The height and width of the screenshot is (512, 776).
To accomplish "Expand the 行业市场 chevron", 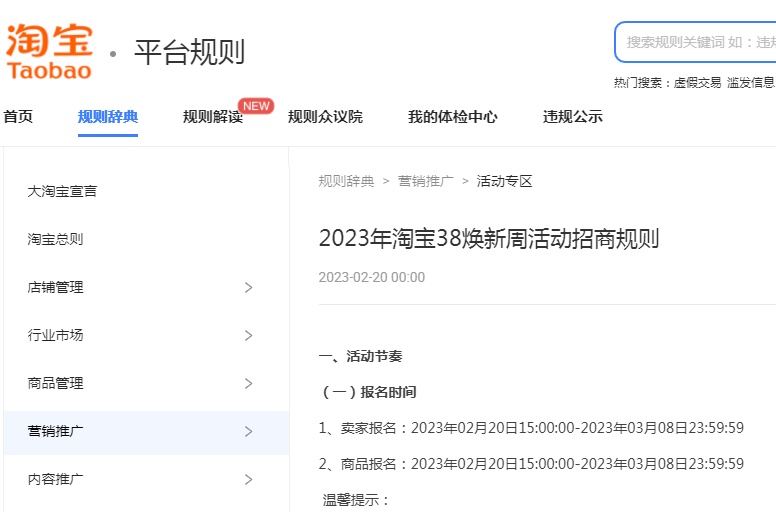I will 248,335.
